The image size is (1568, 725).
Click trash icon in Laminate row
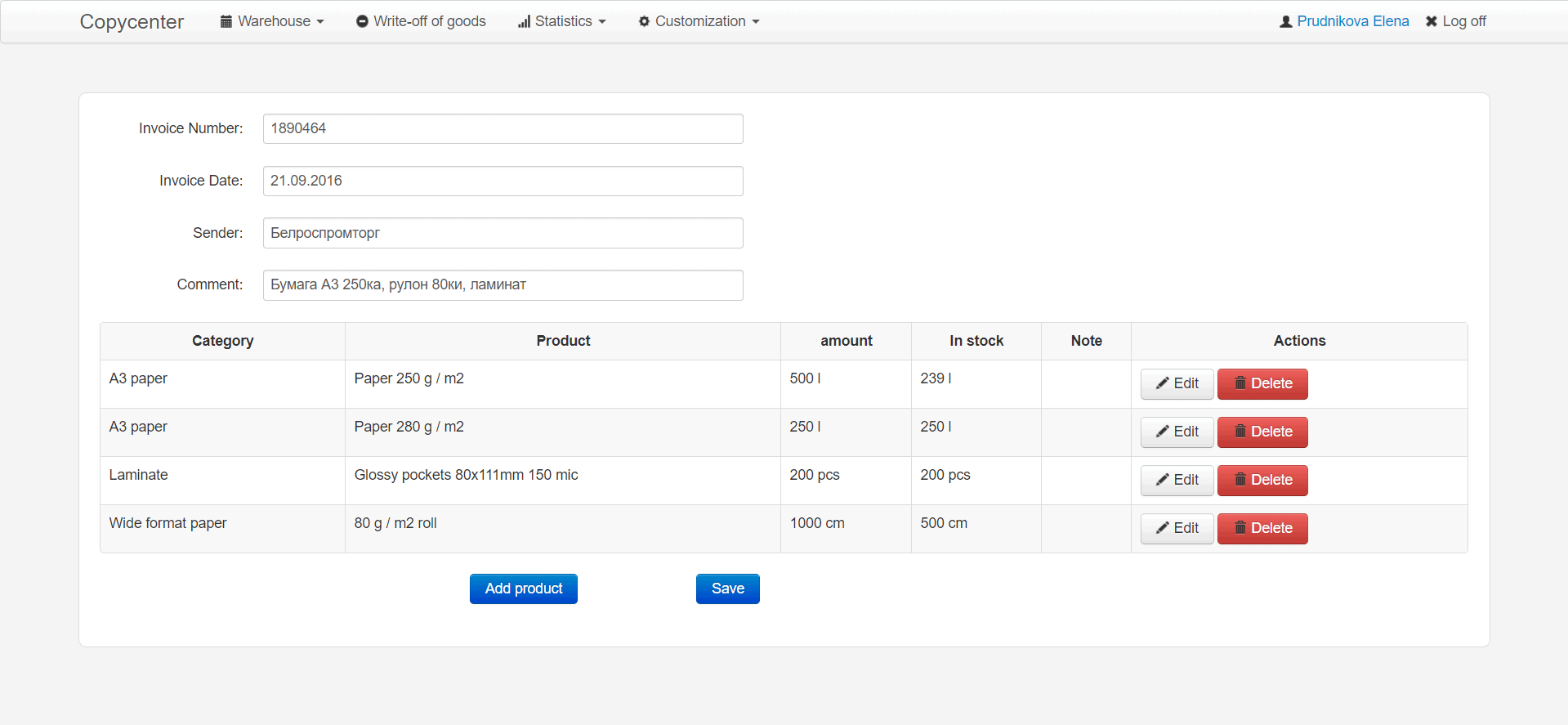(x=1240, y=479)
